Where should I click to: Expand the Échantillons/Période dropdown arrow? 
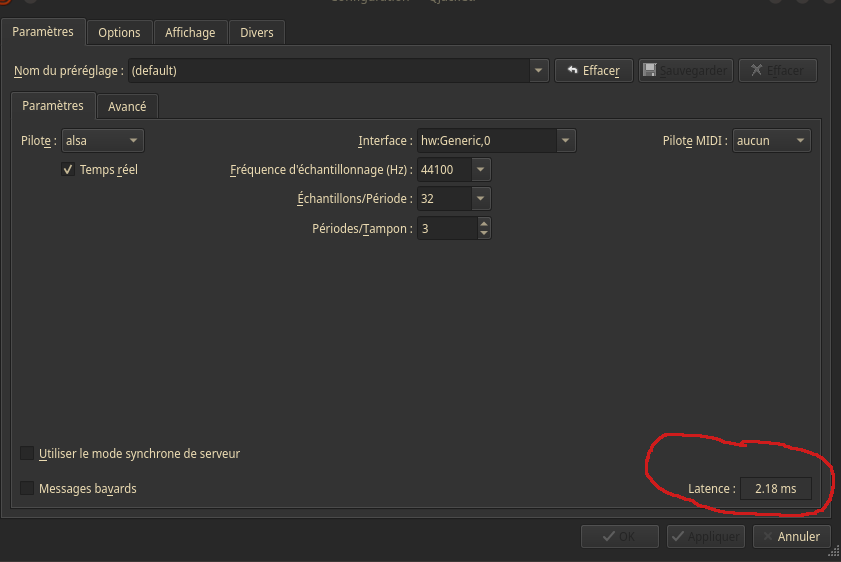(x=481, y=198)
